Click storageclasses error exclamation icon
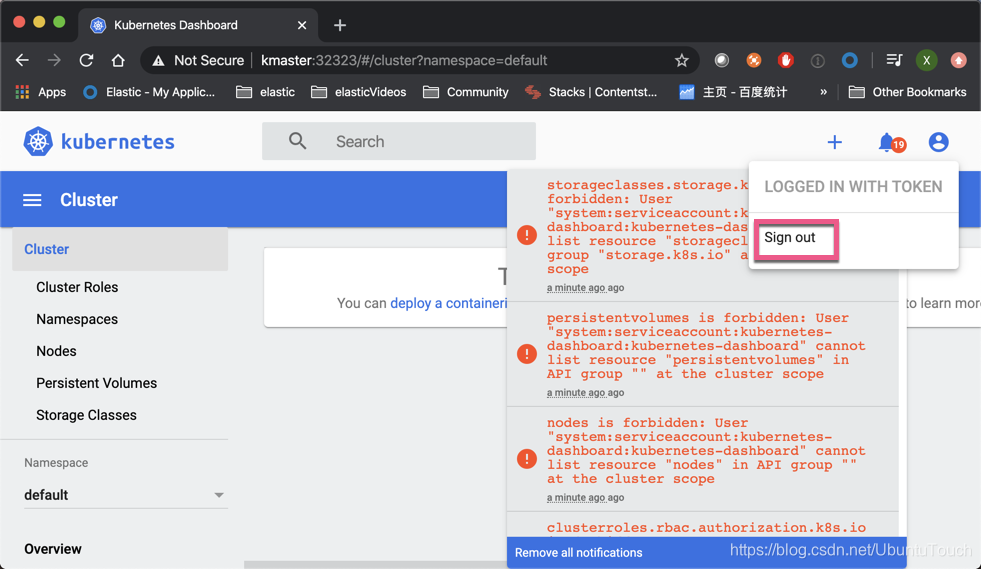Image resolution: width=981 pixels, height=569 pixels. [527, 235]
